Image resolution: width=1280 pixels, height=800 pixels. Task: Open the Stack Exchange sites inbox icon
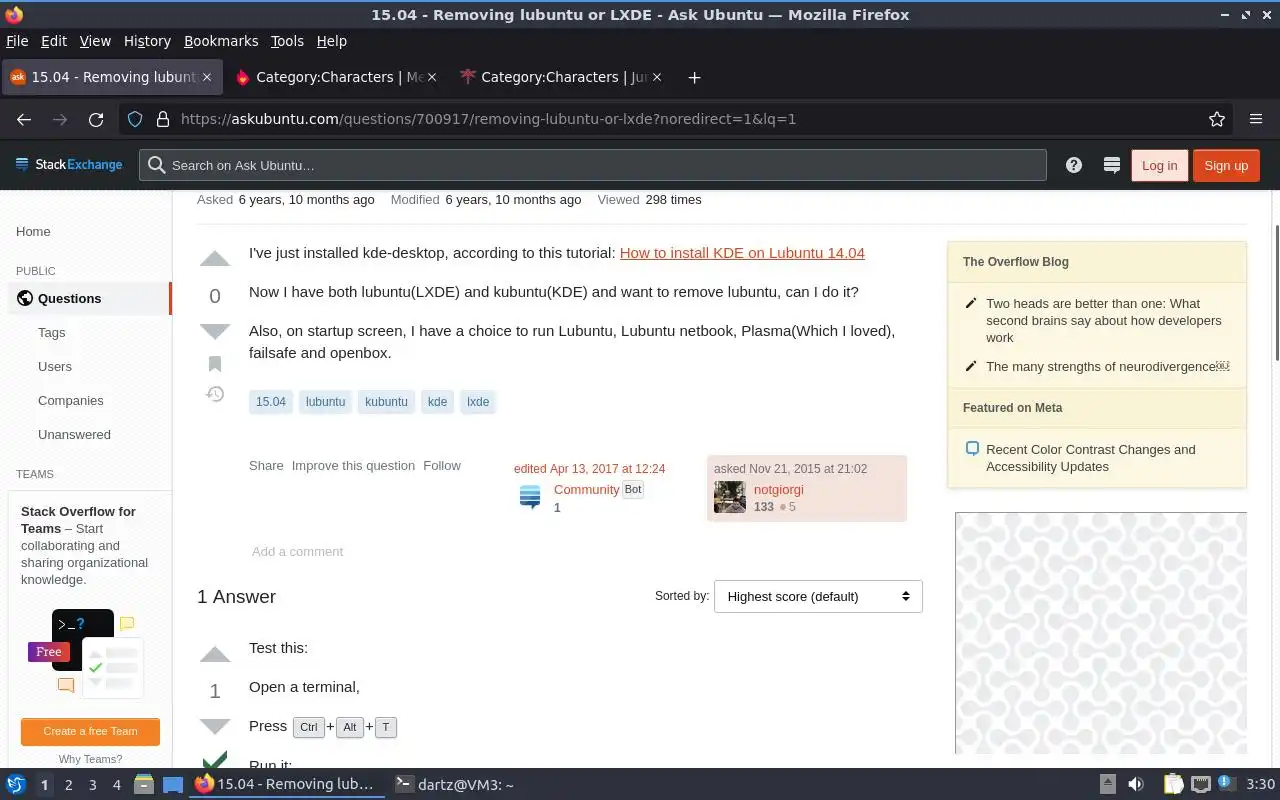[1110, 165]
